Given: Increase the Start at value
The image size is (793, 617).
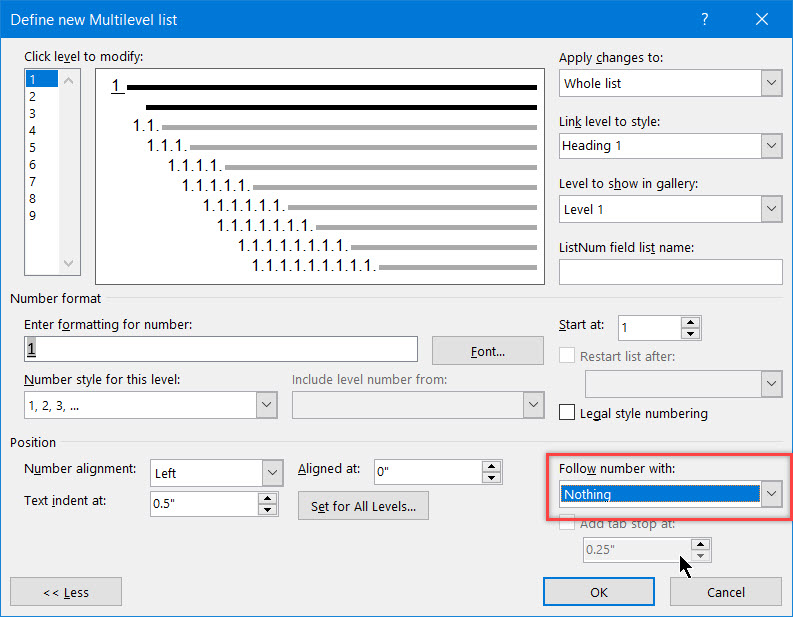Looking at the screenshot, I should (x=690, y=322).
